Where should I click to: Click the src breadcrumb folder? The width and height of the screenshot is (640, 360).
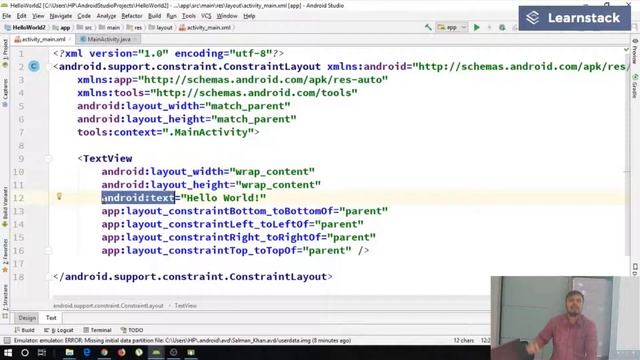(85, 27)
